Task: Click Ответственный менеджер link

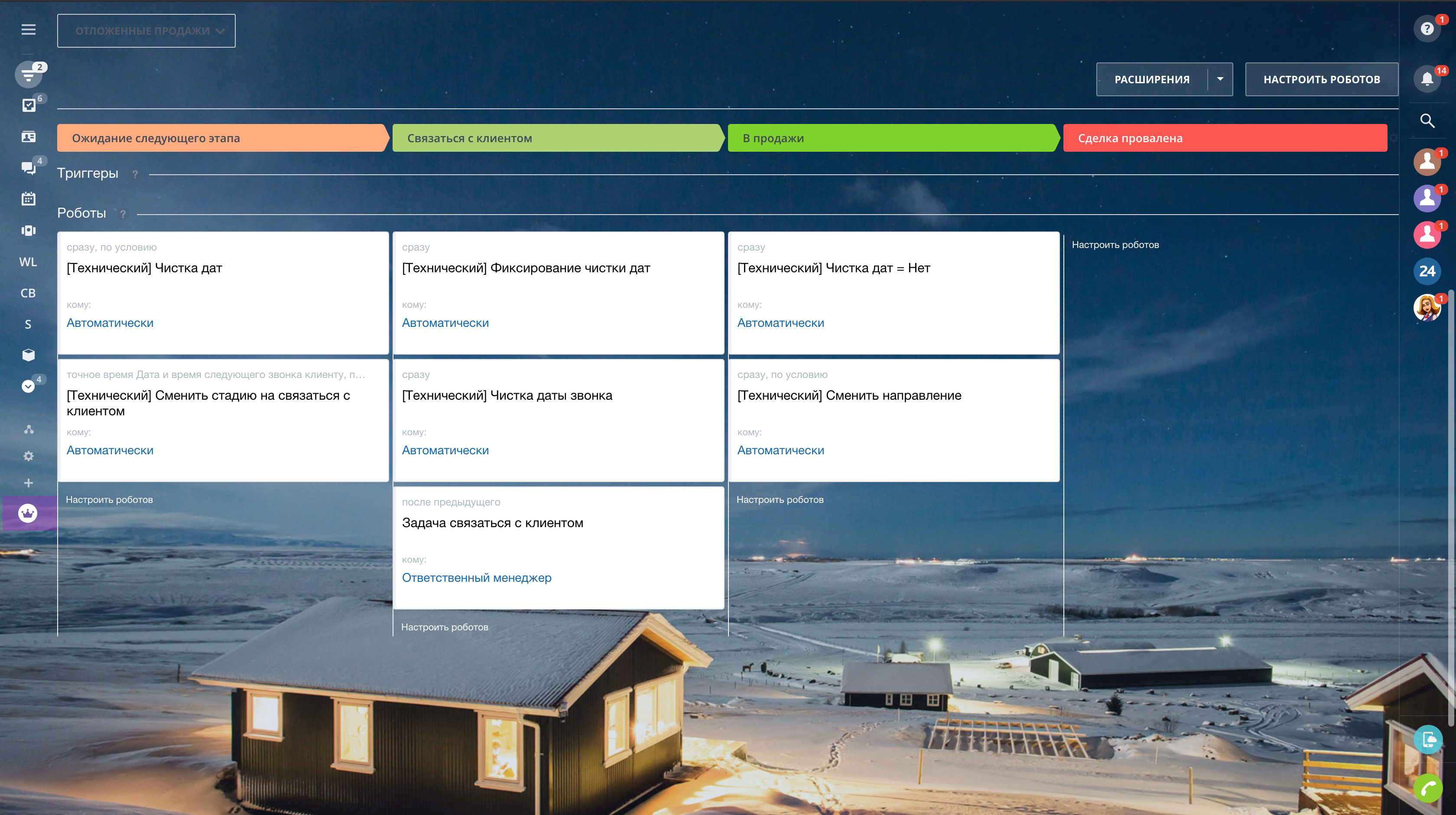Action: click(x=477, y=577)
